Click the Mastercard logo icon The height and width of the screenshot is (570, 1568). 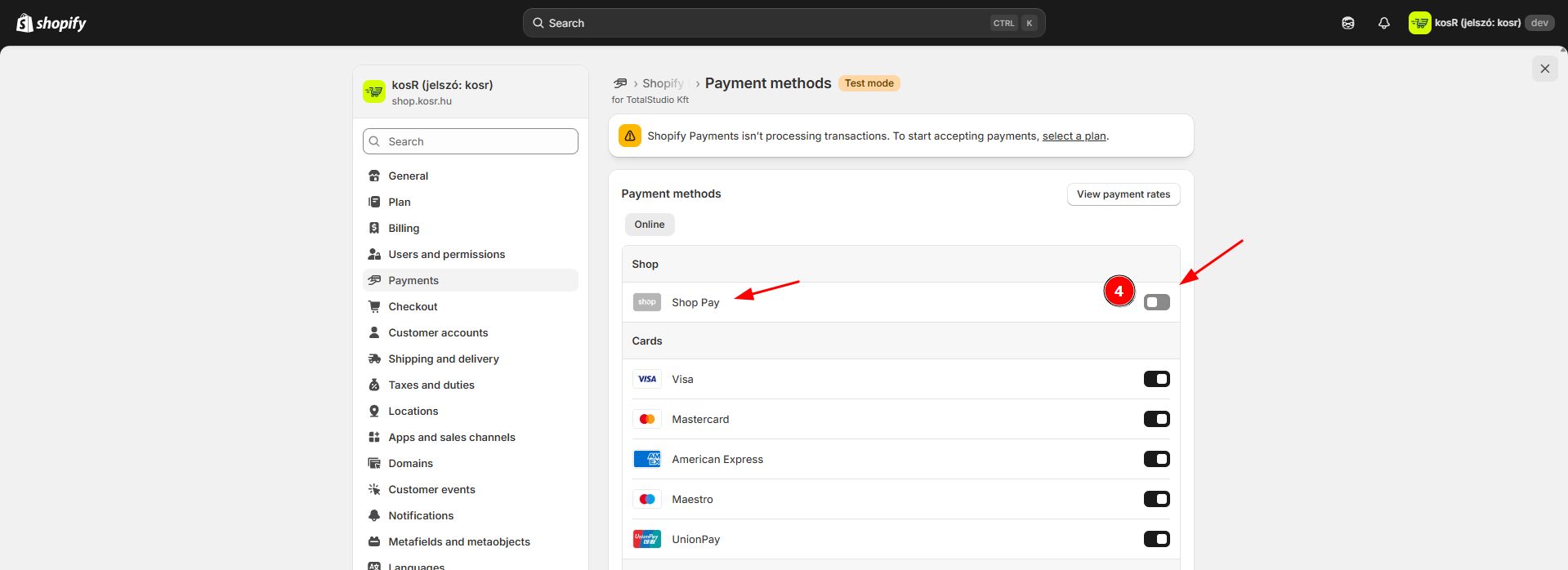(646, 419)
